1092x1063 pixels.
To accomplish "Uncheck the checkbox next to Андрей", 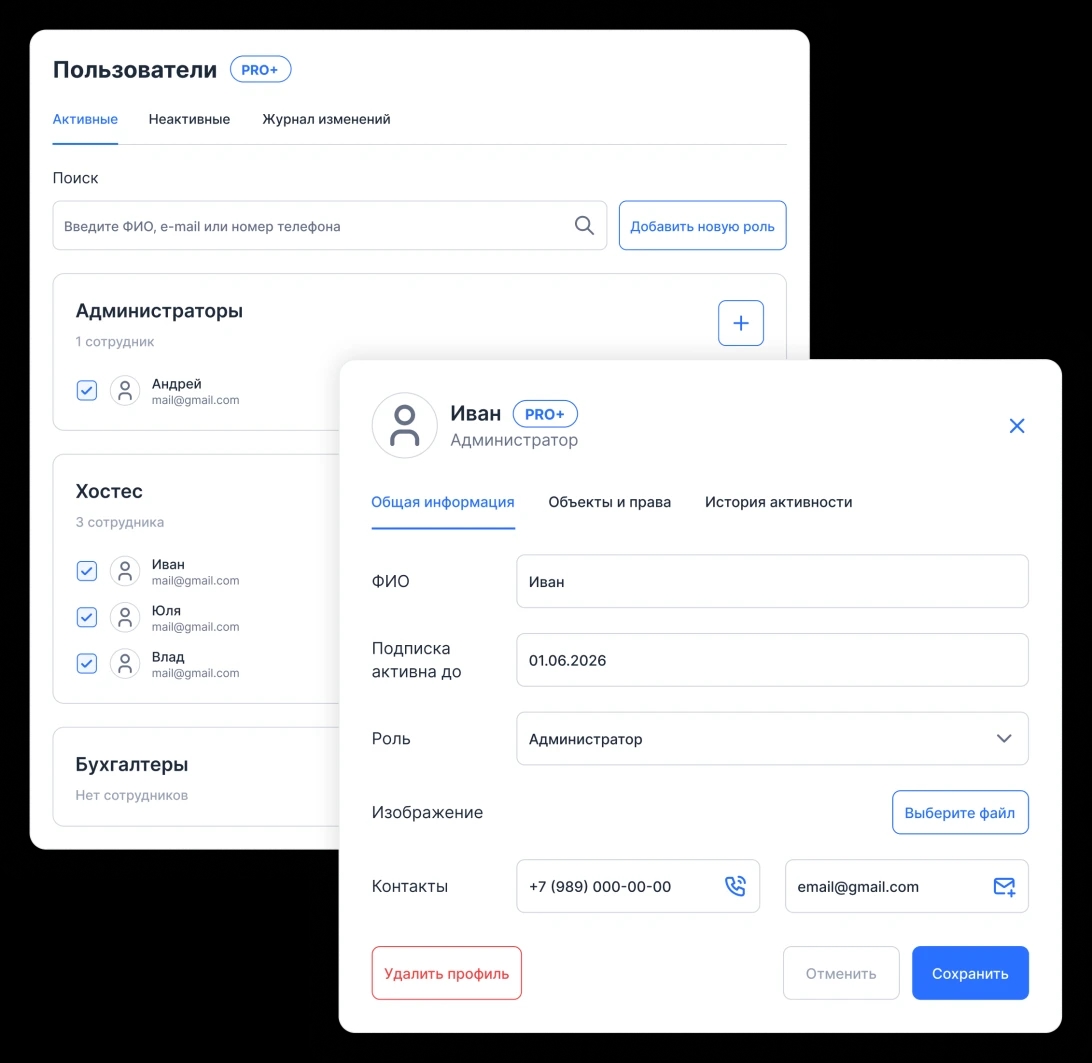I will point(86,391).
